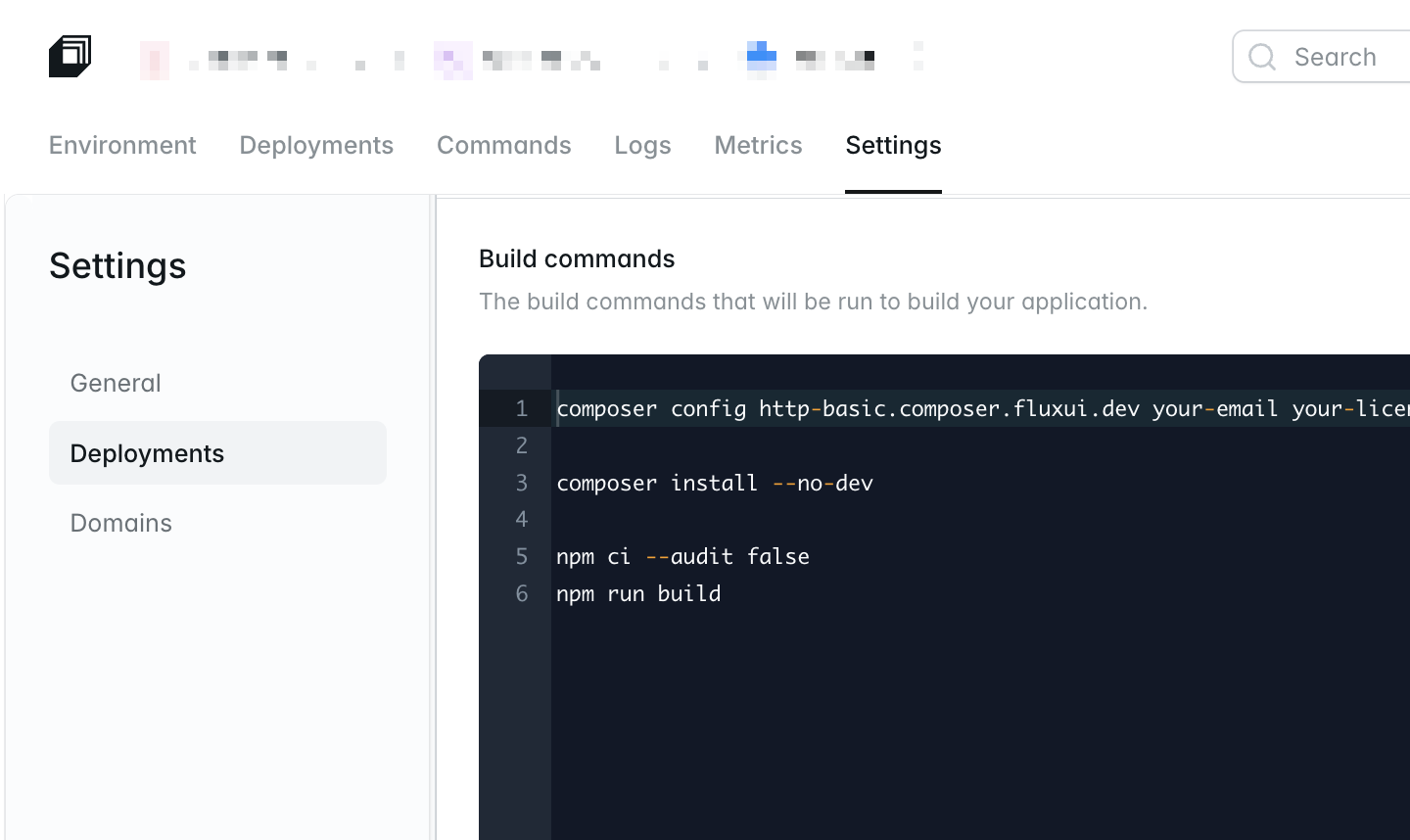Click the npm ci --audit false line
This screenshot has height=840, width=1410.
[682, 556]
